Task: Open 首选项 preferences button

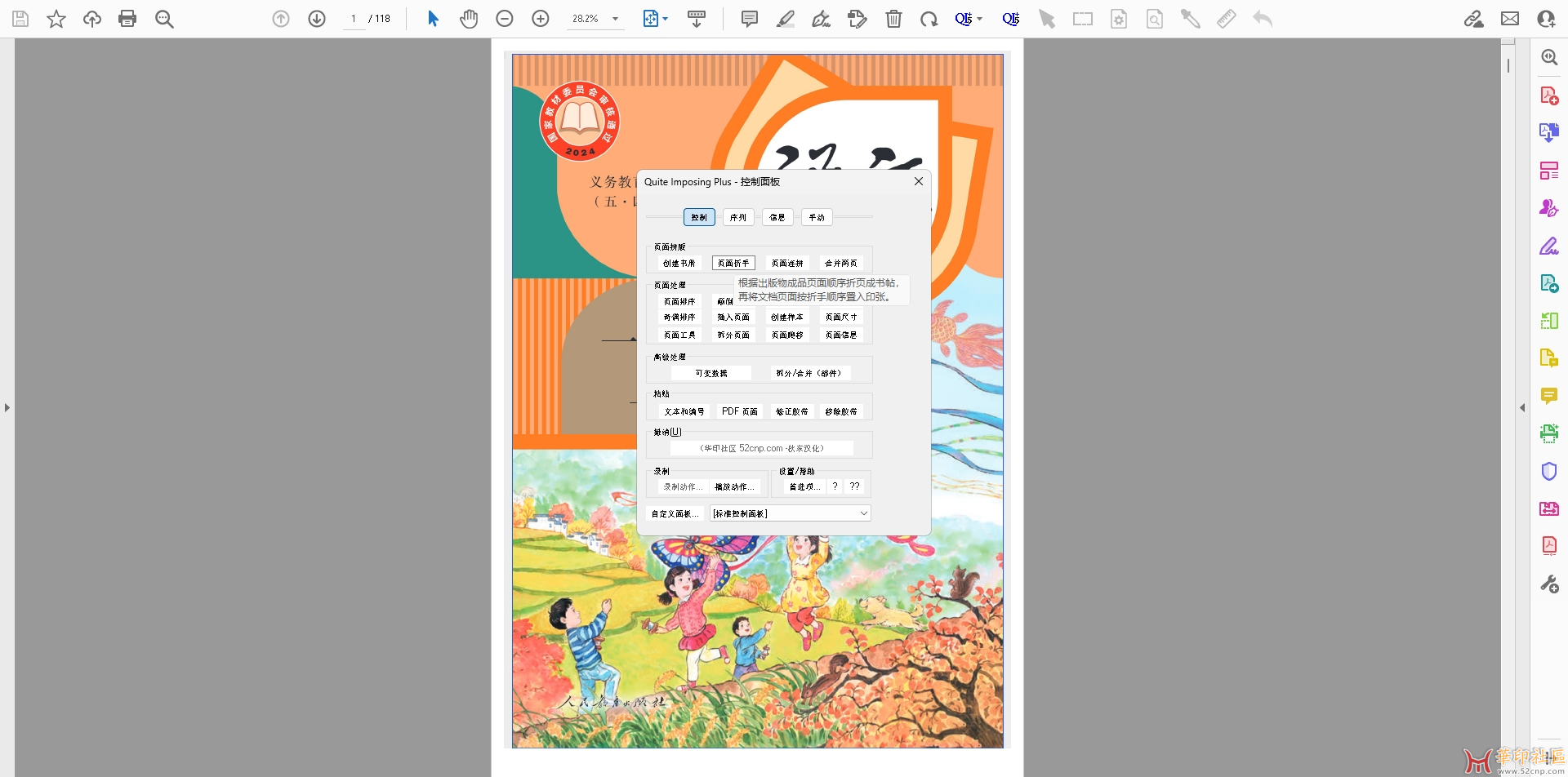Action: point(804,487)
